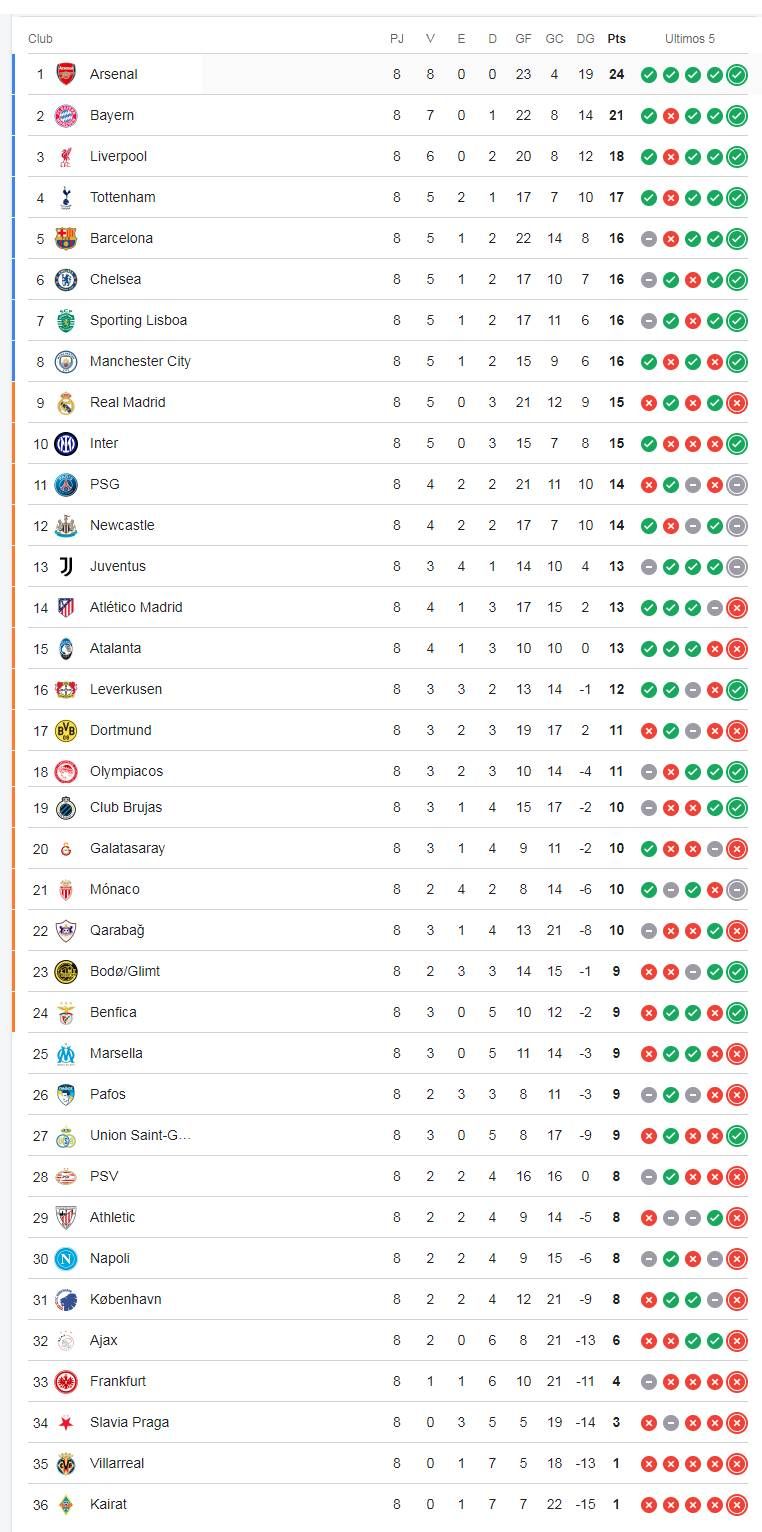The width and height of the screenshot is (762, 1532).
Task: Open the Chelsea team page
Action: pyautogui.click(x=115, y=279)
